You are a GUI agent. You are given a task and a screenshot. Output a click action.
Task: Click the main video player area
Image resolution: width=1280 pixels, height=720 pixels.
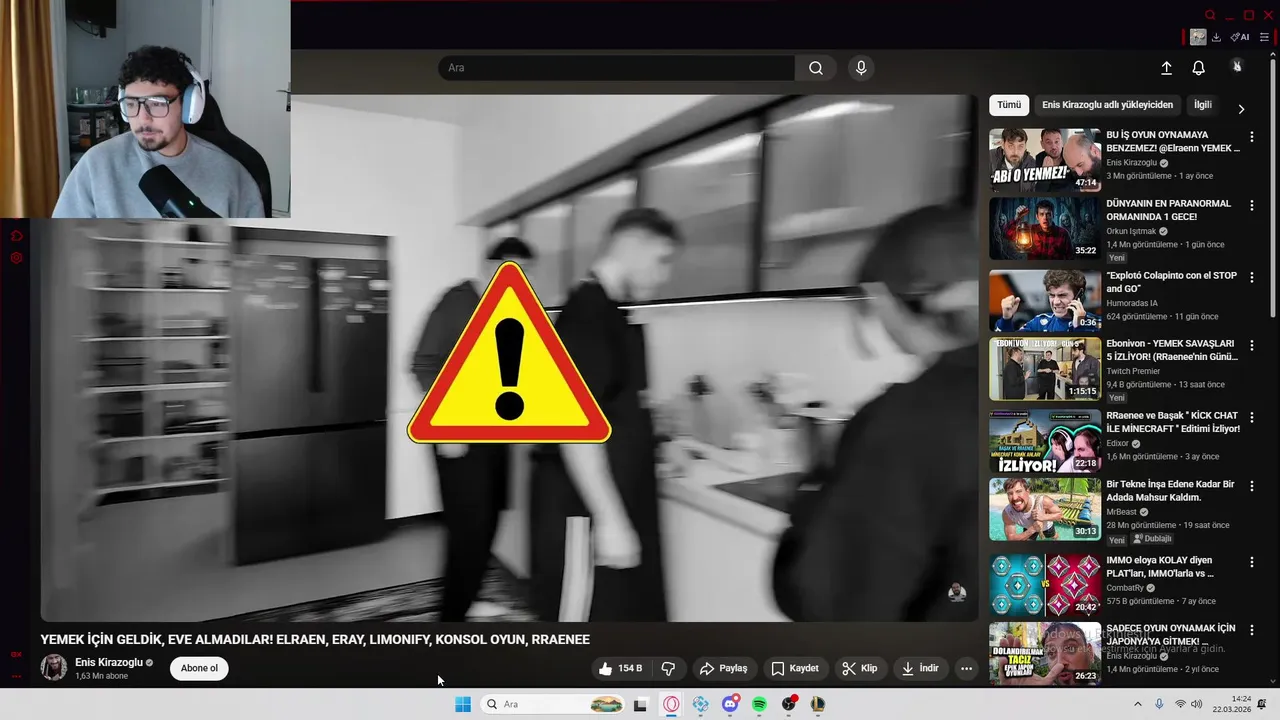coord(509,358)
